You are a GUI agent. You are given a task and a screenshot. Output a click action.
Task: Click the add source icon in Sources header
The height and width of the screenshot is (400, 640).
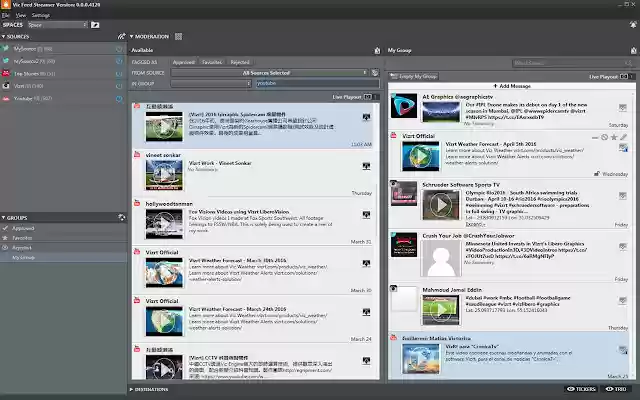click(120, 35)
